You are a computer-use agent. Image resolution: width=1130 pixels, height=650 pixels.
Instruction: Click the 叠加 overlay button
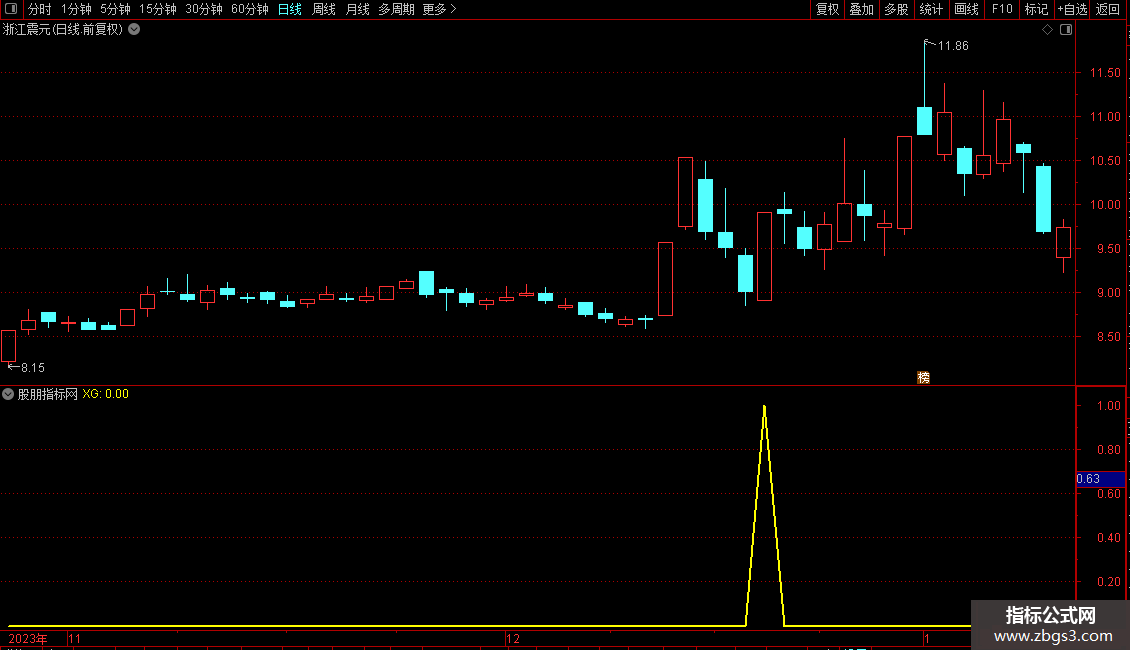point(861,9)
